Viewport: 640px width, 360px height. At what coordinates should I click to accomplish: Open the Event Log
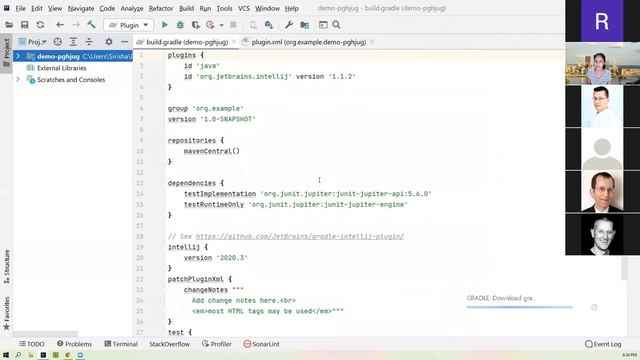point(603,344)
